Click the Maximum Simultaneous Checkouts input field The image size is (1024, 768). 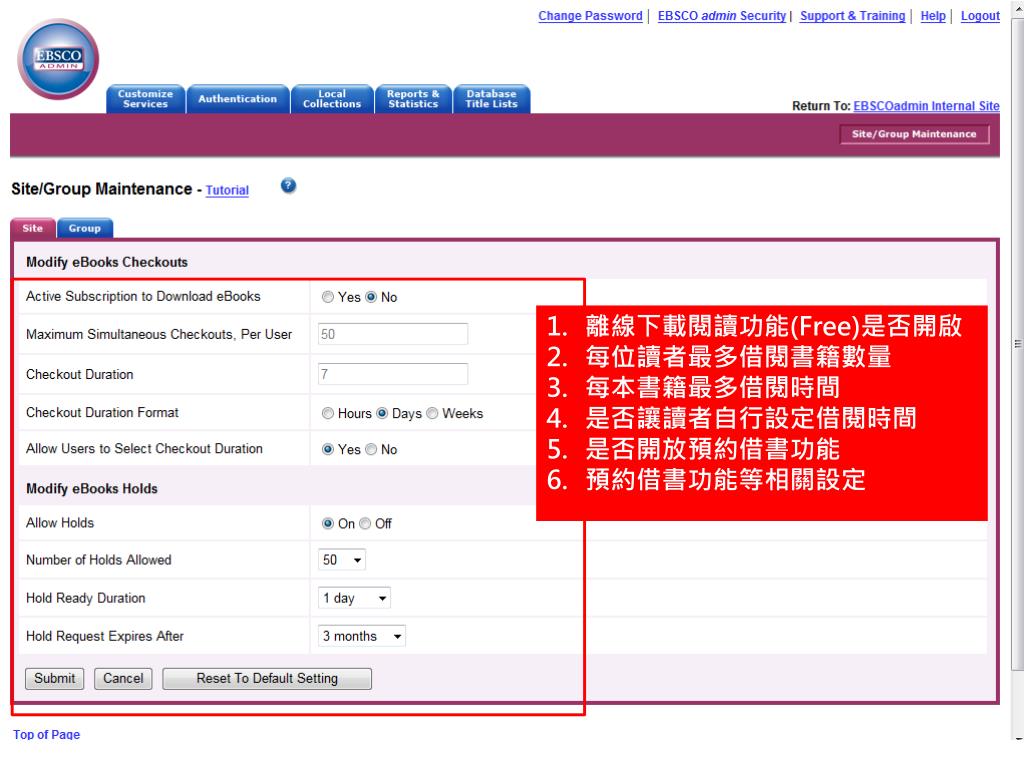(393, 334)
